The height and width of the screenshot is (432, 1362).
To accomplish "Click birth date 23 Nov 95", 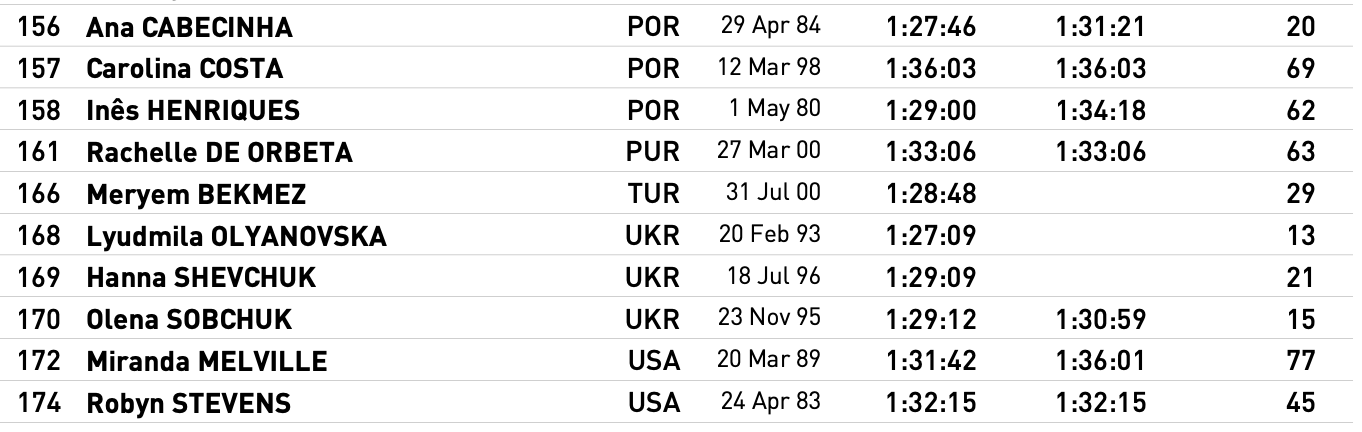I will [x=770, y=320].
